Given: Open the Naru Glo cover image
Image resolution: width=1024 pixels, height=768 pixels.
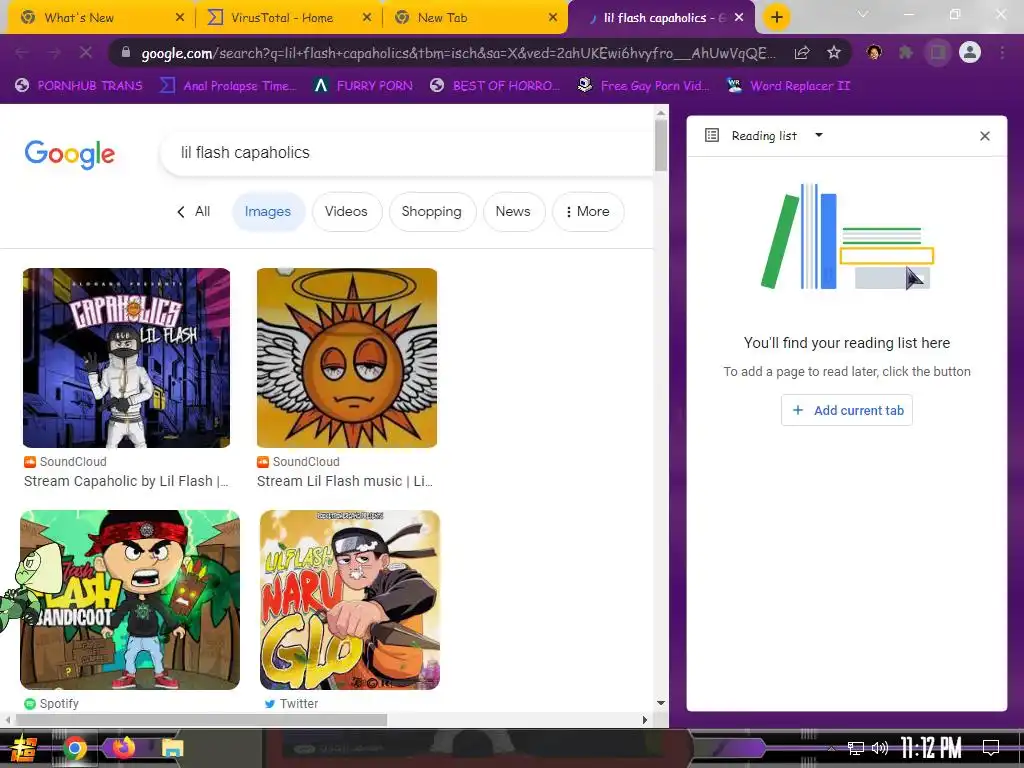Looking at the screenshot, I should tap(350, 600).
